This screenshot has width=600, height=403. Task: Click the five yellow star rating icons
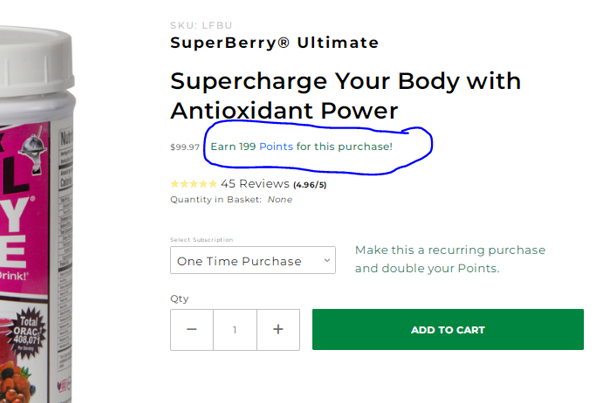click(194, 184)
